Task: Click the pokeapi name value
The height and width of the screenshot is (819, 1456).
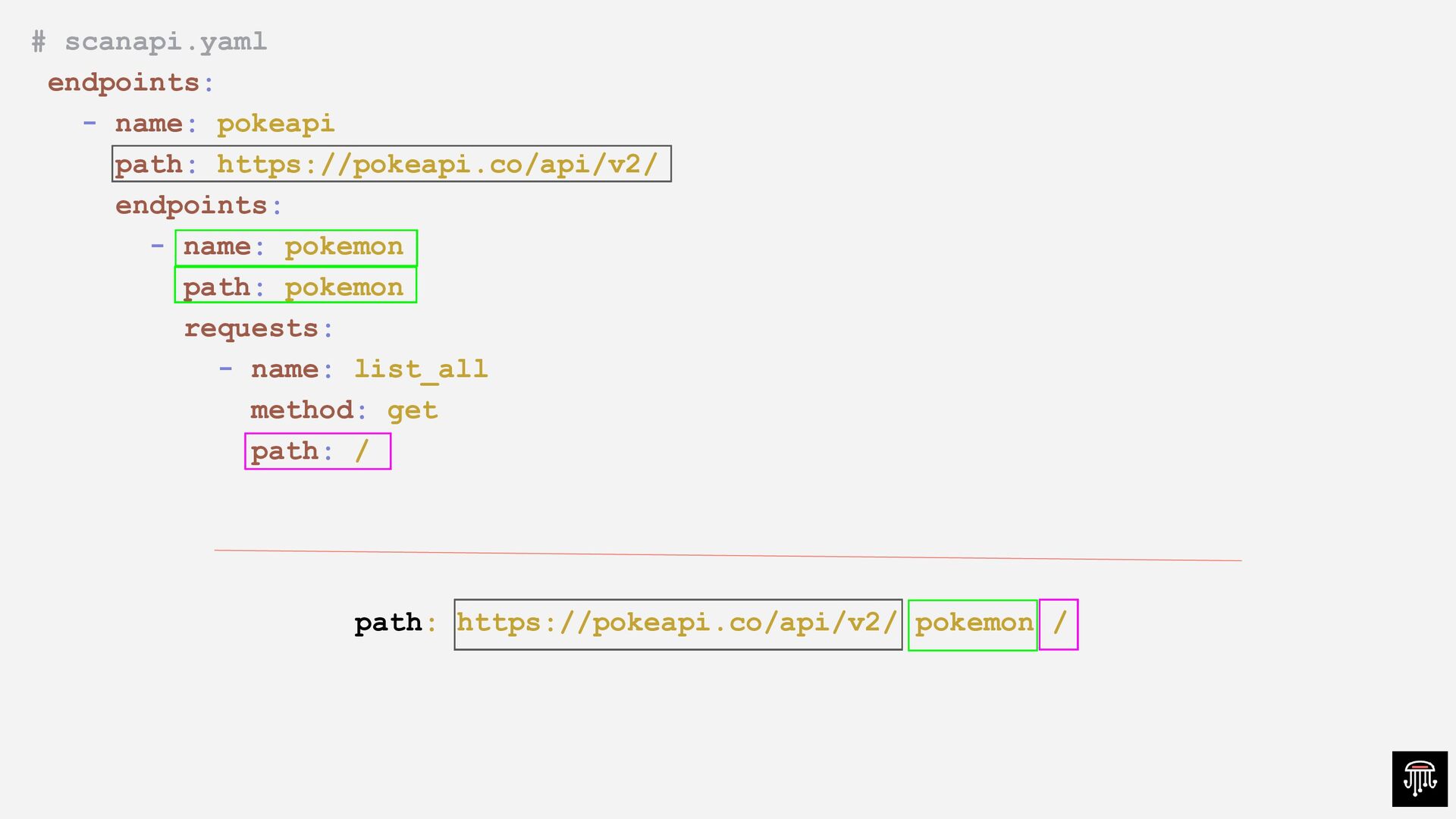Action: coord(275,124)
